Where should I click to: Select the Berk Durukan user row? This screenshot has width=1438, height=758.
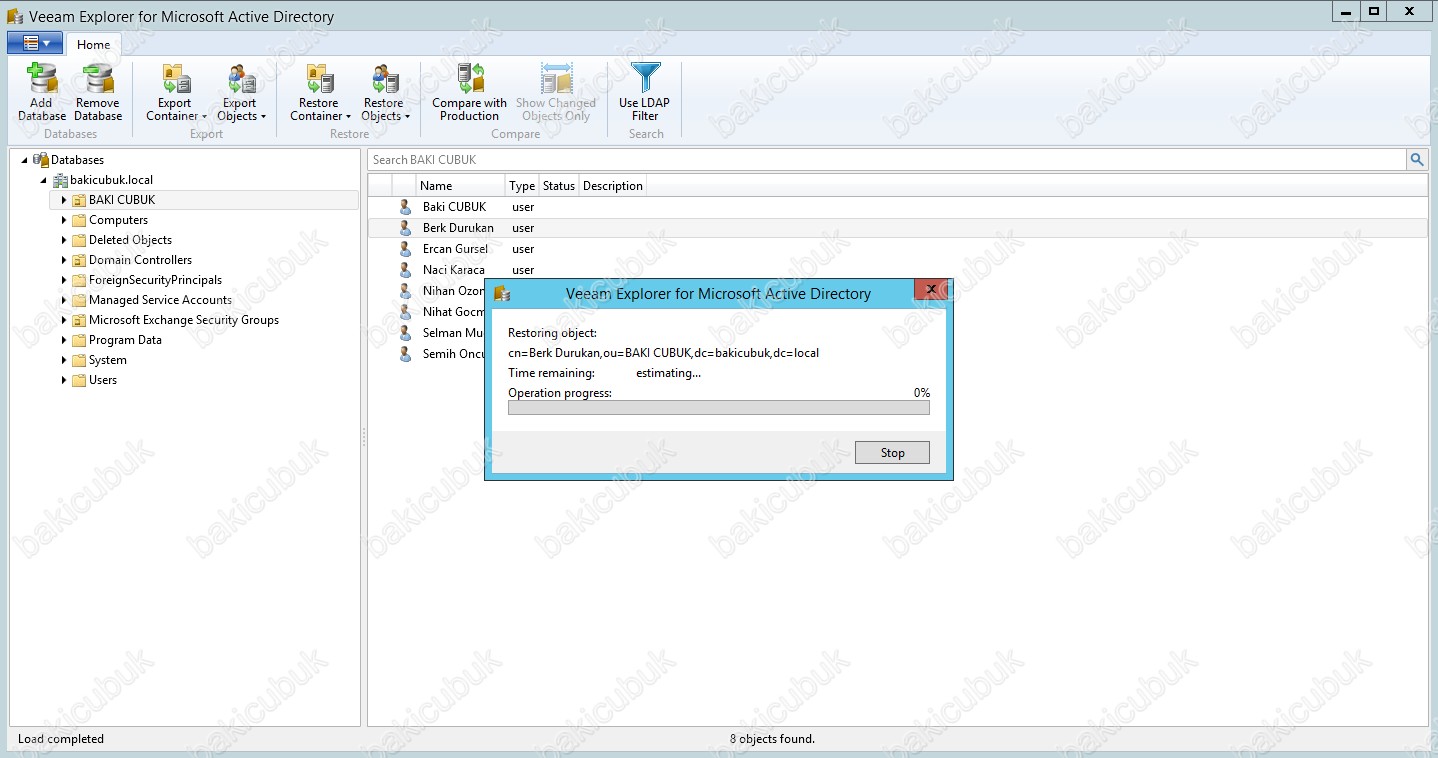point(897,228)
